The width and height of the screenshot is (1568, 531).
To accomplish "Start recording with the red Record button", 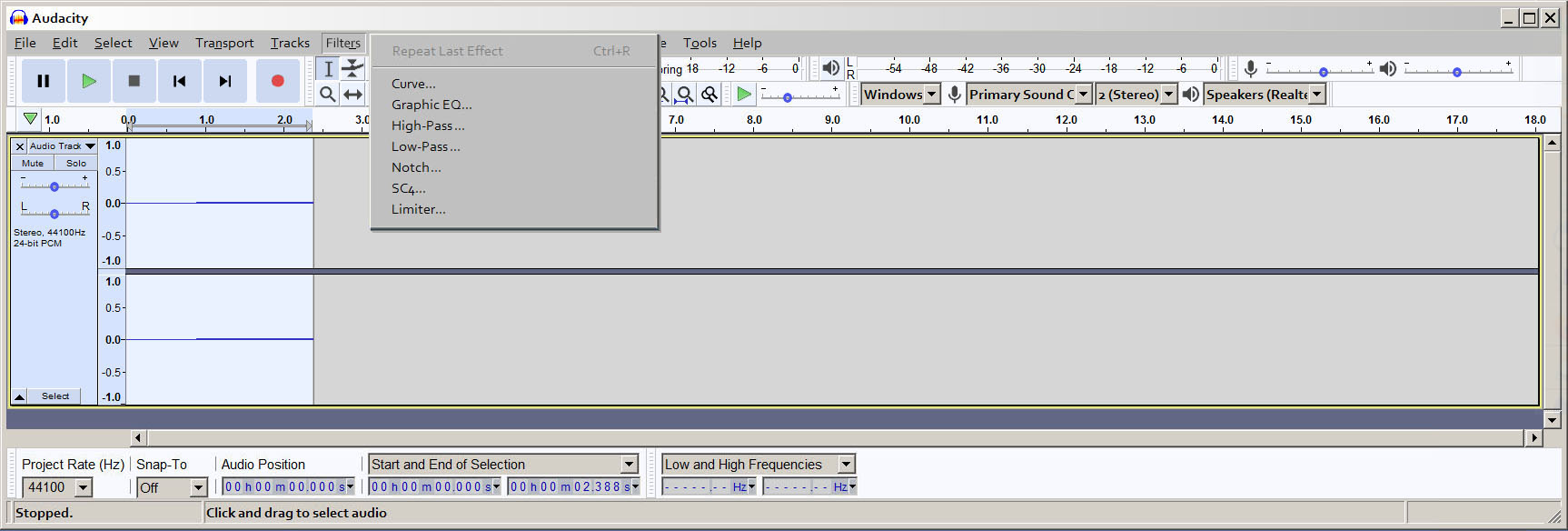I will click(278, 81).
